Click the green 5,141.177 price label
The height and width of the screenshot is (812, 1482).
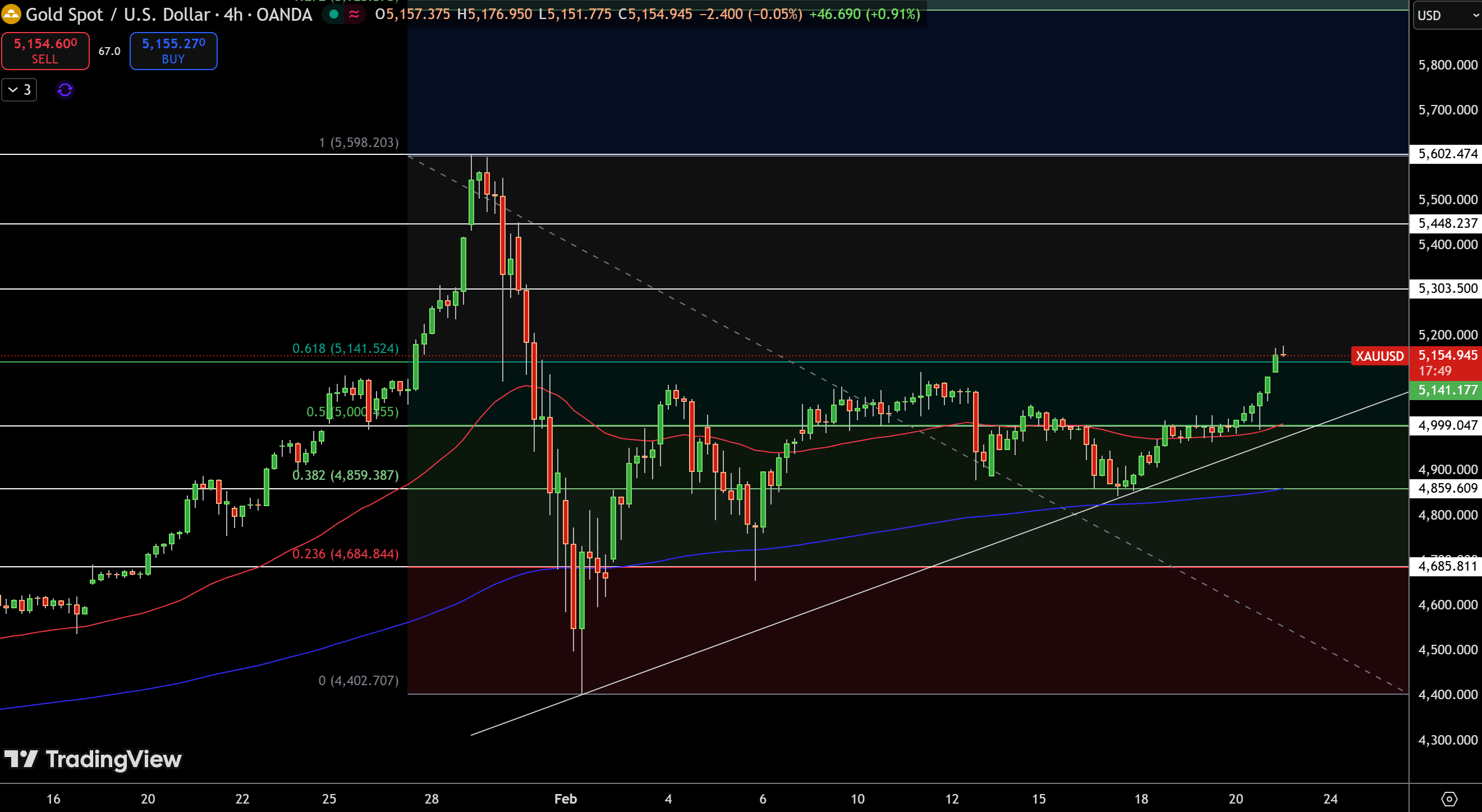[1446, 389]
